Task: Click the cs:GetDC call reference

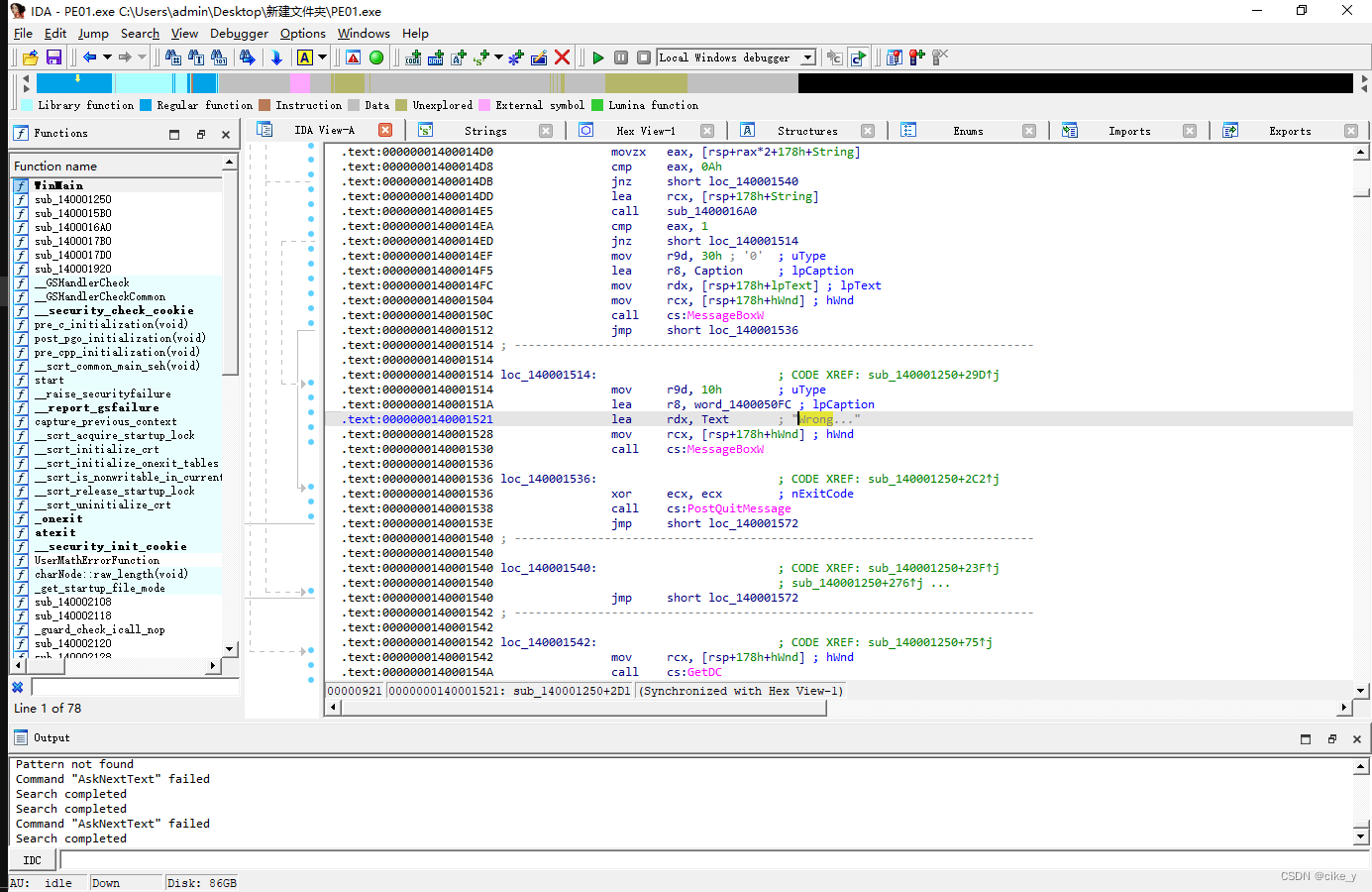Action: (694, 672)
